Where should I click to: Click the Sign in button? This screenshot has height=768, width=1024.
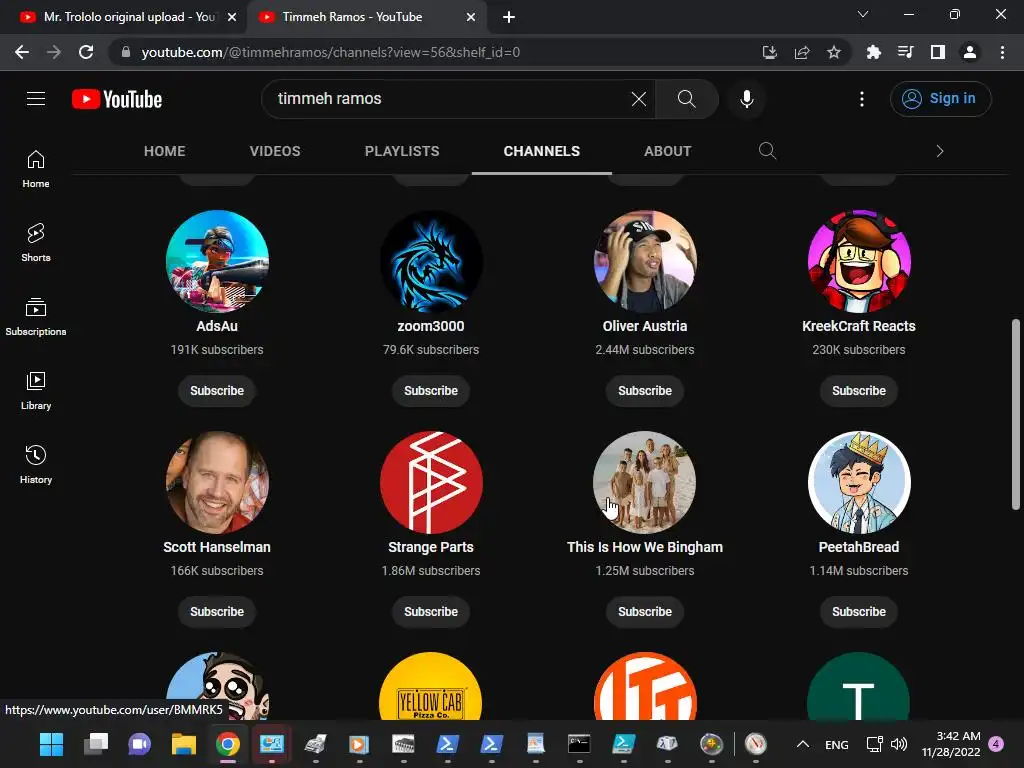(940, 99)
